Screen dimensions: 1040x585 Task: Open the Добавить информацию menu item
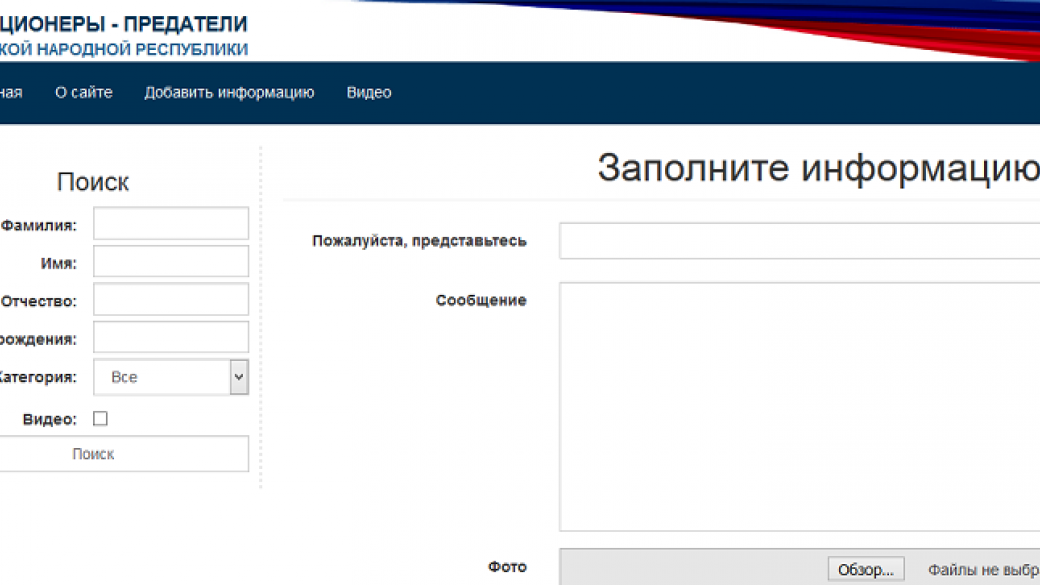(x=229, y=92)
